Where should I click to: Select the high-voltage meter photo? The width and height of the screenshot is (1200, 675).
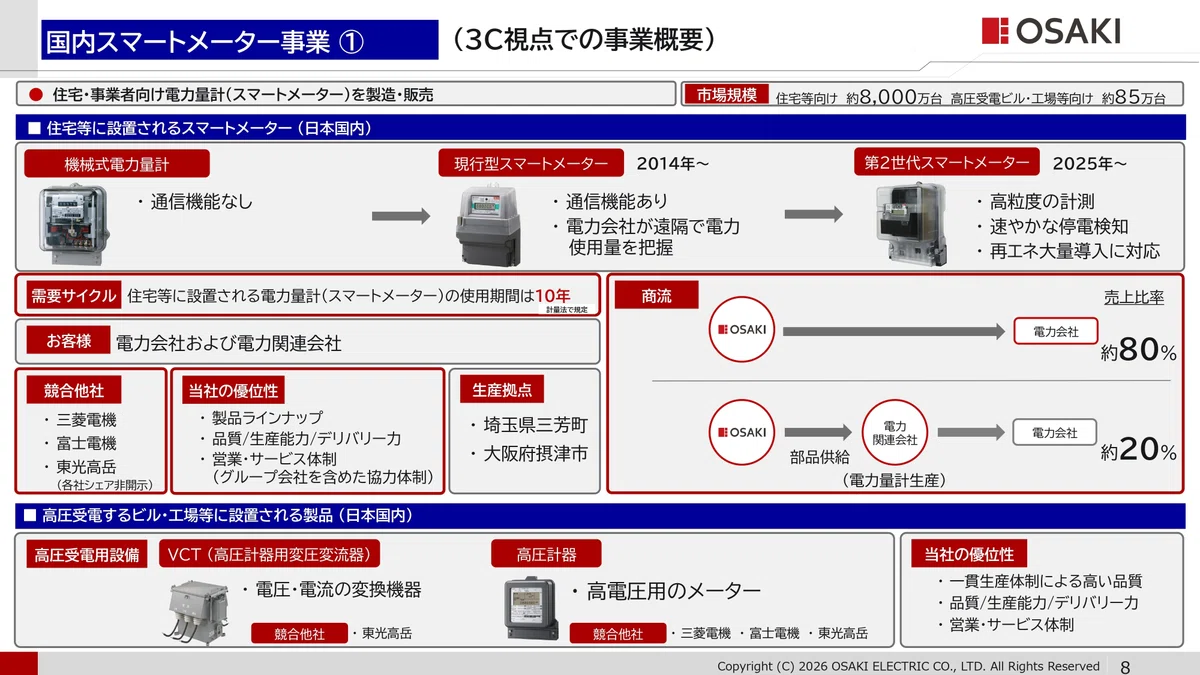(529, 608)
